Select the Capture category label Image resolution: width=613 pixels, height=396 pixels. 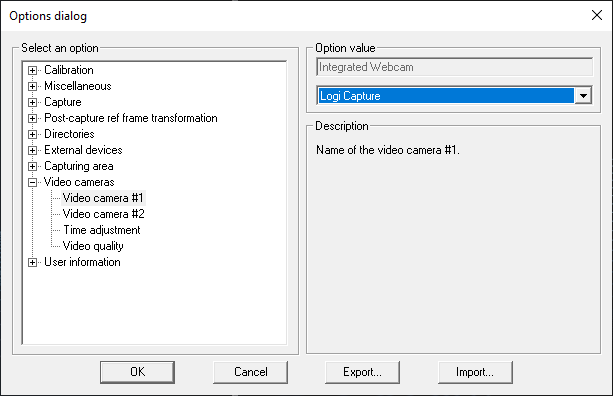(x=63, y=102)
